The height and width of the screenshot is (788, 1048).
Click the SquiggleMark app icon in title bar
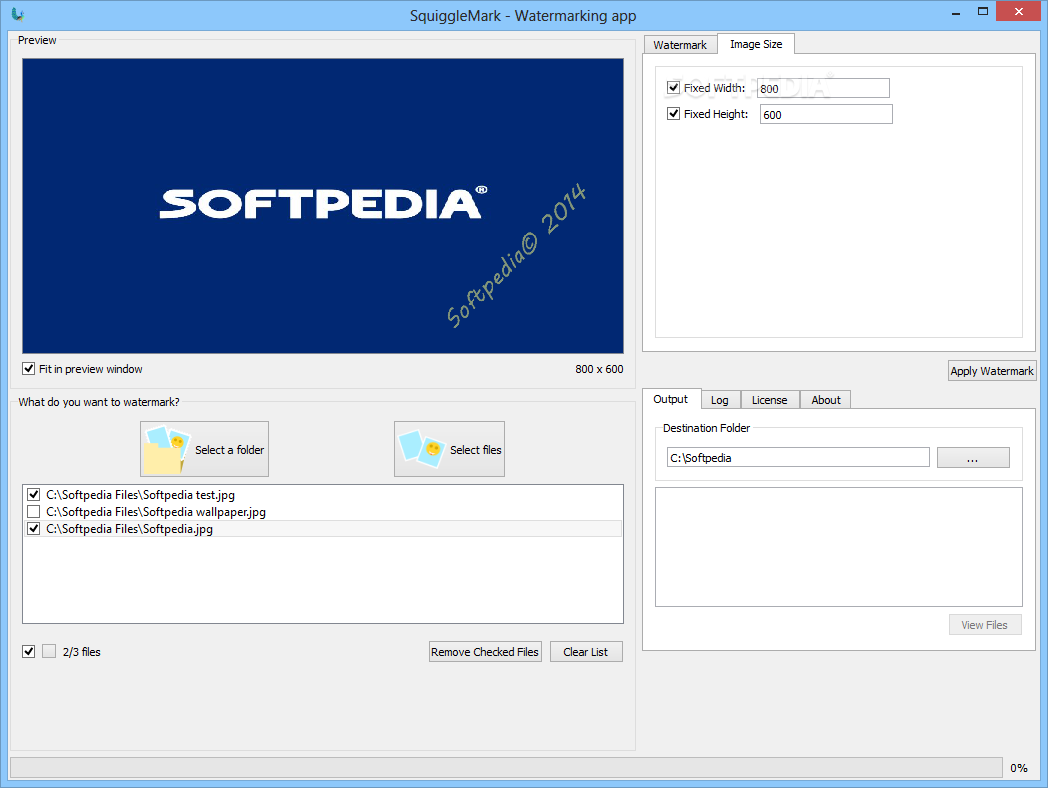tap(18, 14)
